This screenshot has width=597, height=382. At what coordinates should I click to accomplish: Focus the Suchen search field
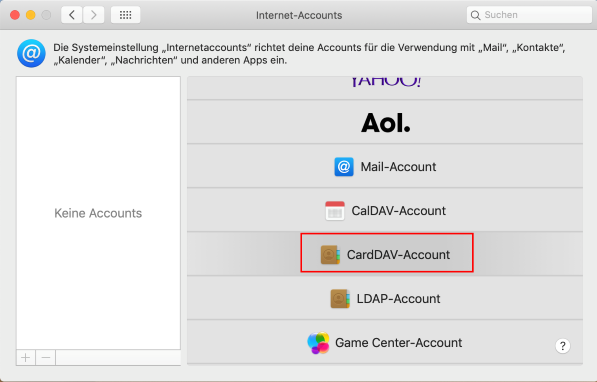point(529,15)
